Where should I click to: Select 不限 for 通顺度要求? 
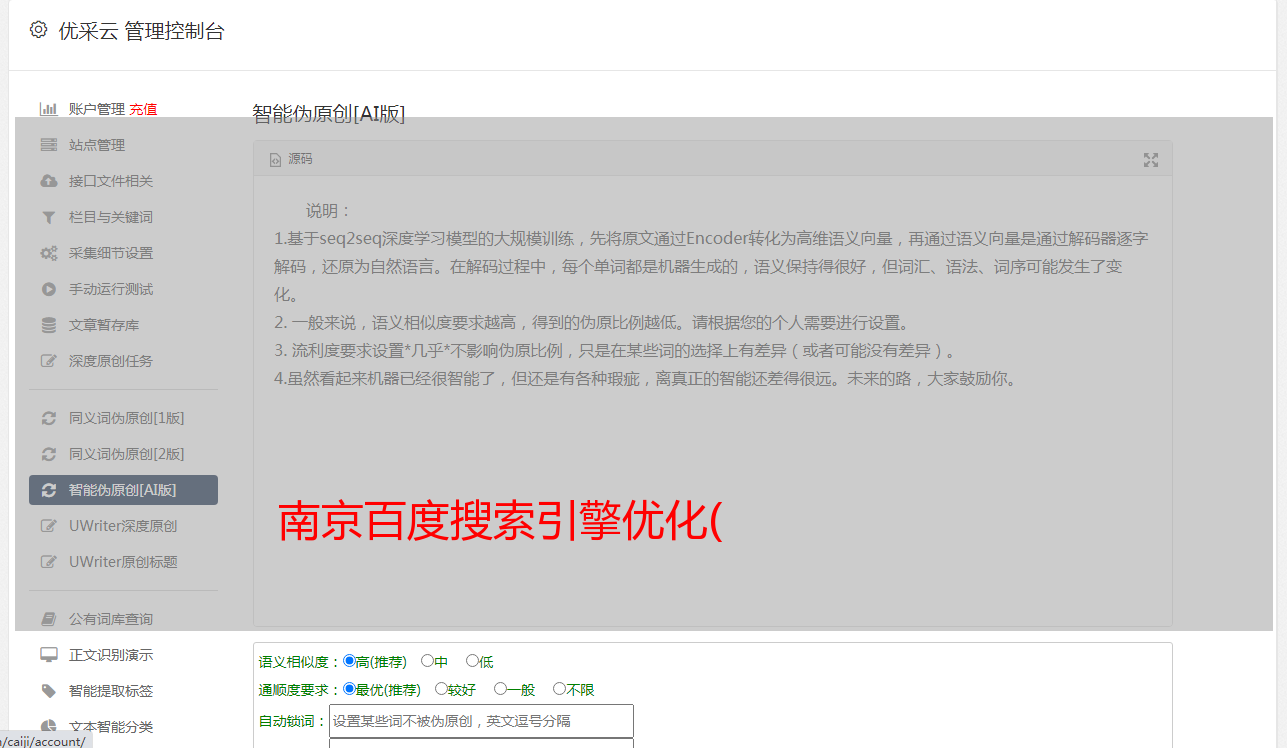pyautogui.click(x=559, y=689)
